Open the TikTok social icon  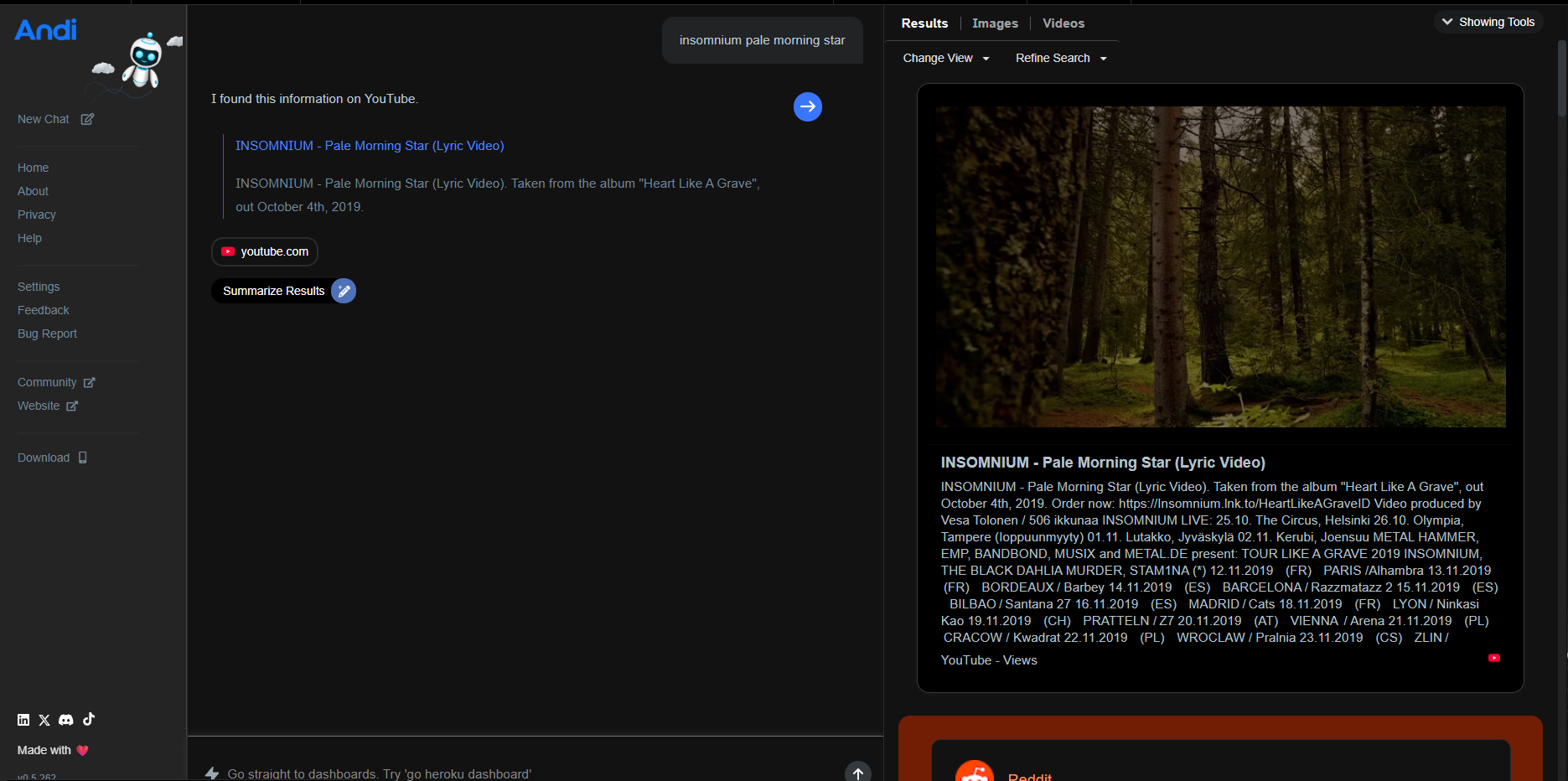[89, 719]
